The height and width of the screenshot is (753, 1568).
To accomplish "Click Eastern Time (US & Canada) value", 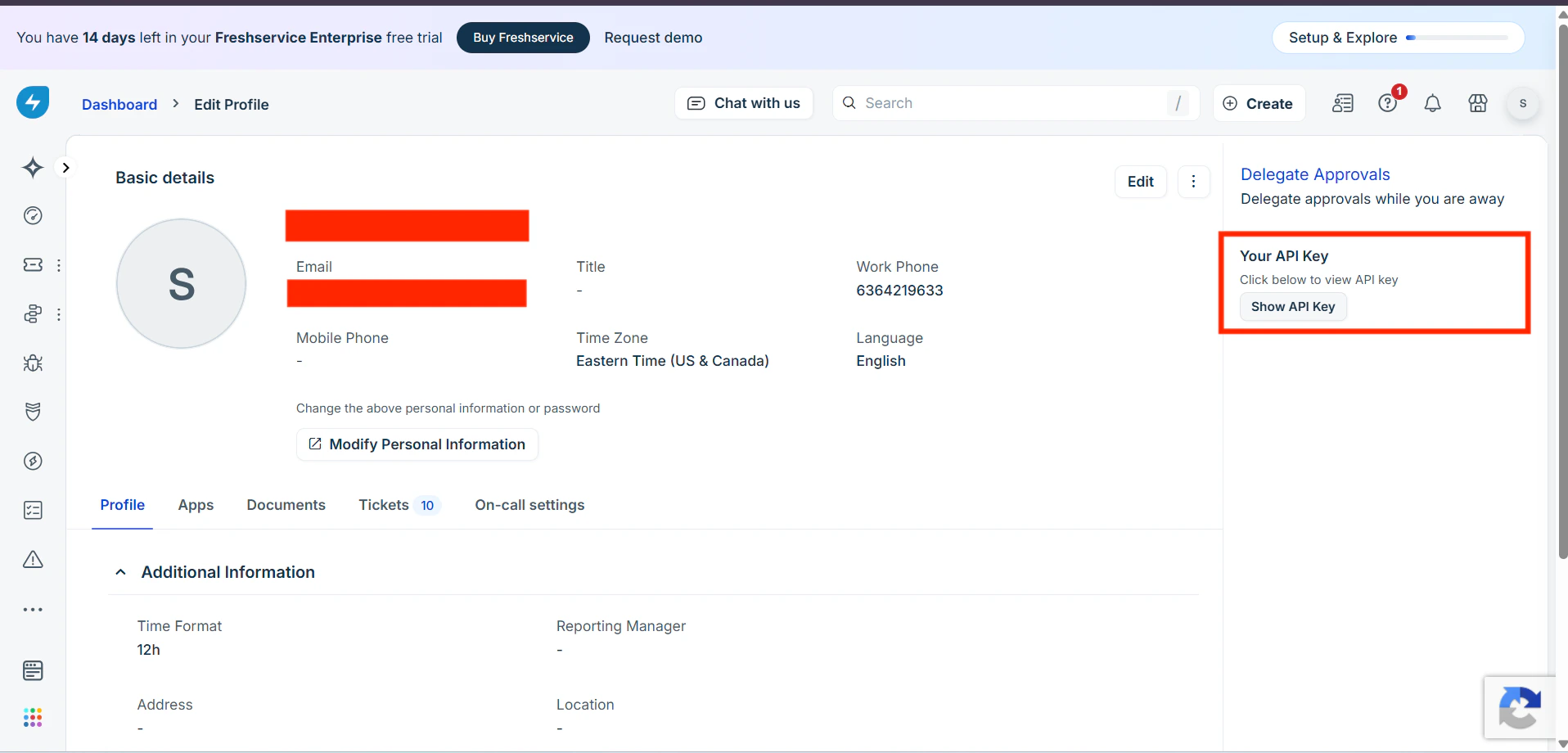I will pos(673,361).
